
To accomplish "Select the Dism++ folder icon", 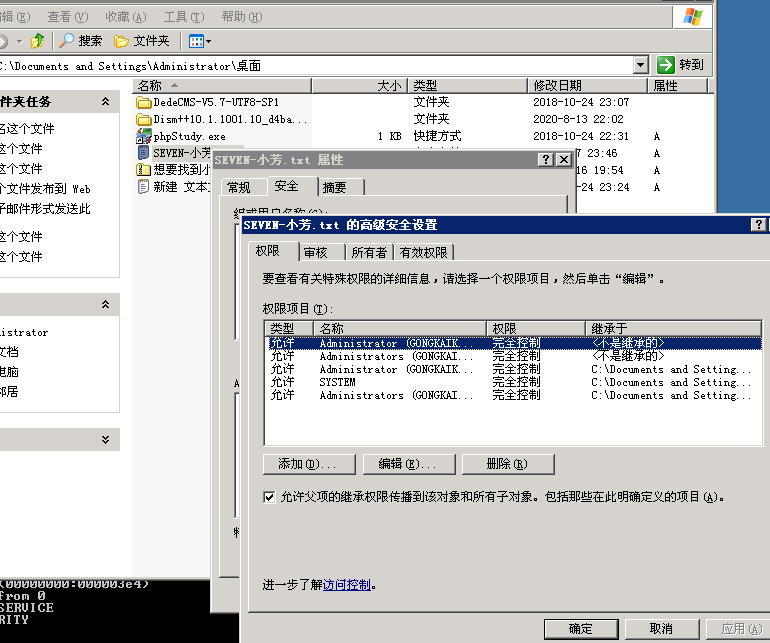I will click(x=144, y=119).
